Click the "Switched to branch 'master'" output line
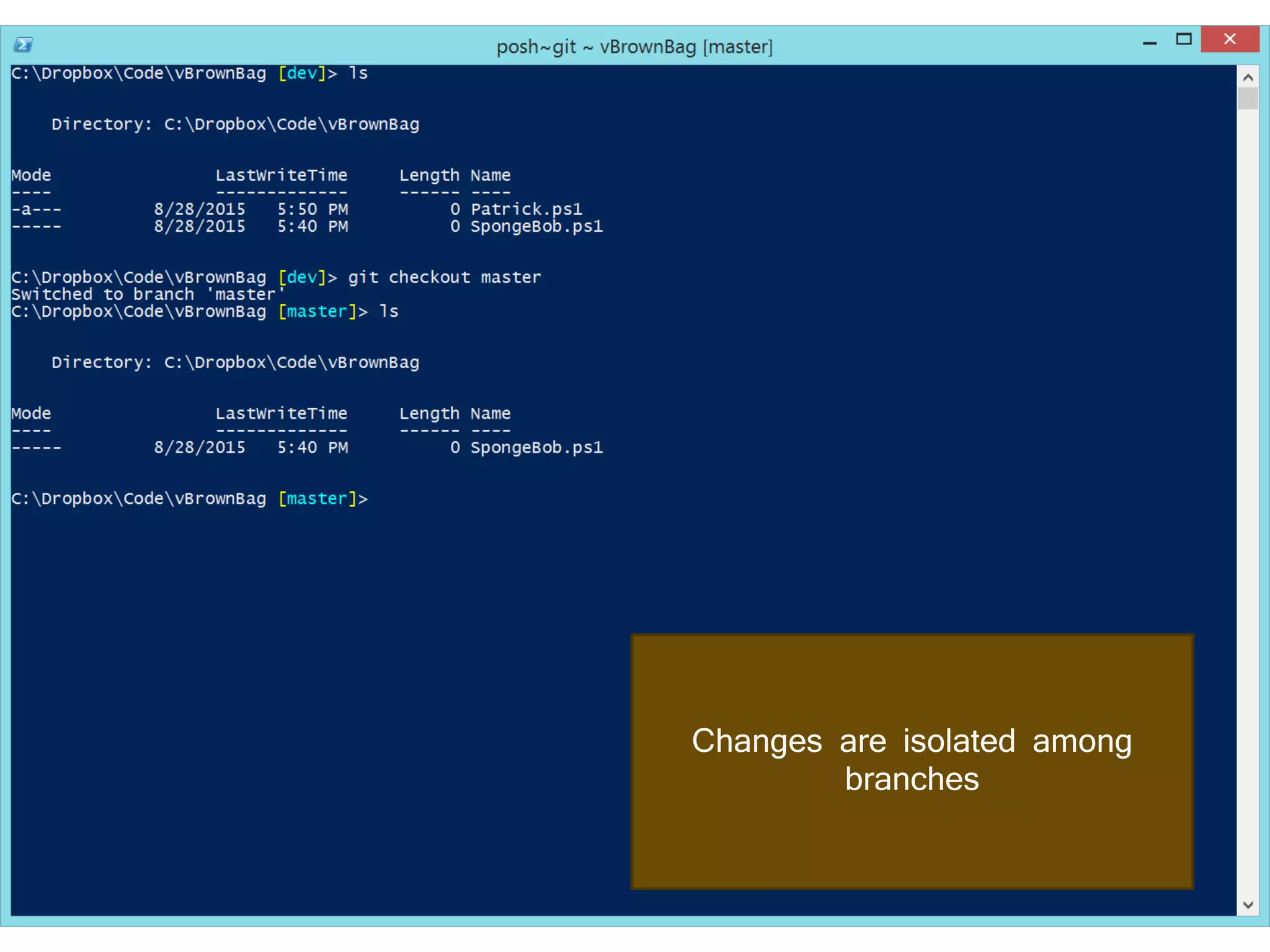This screenshot has height=952, width=1270. [148, 294]
